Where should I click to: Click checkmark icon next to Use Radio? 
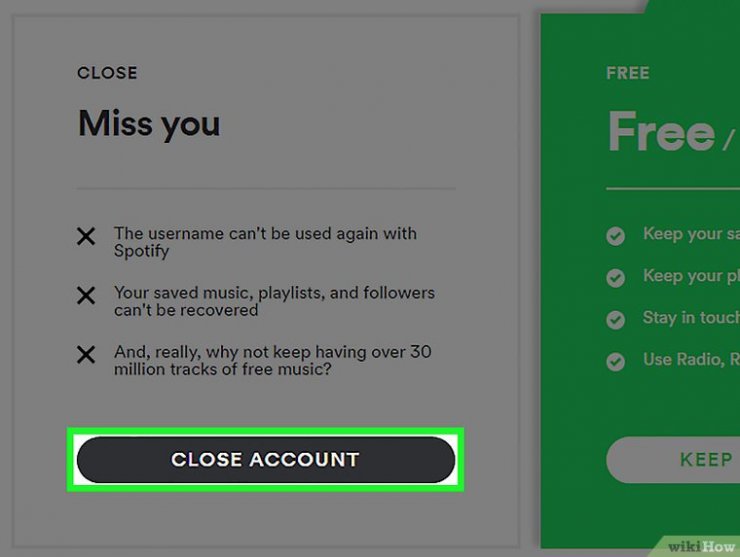(616, 362)
